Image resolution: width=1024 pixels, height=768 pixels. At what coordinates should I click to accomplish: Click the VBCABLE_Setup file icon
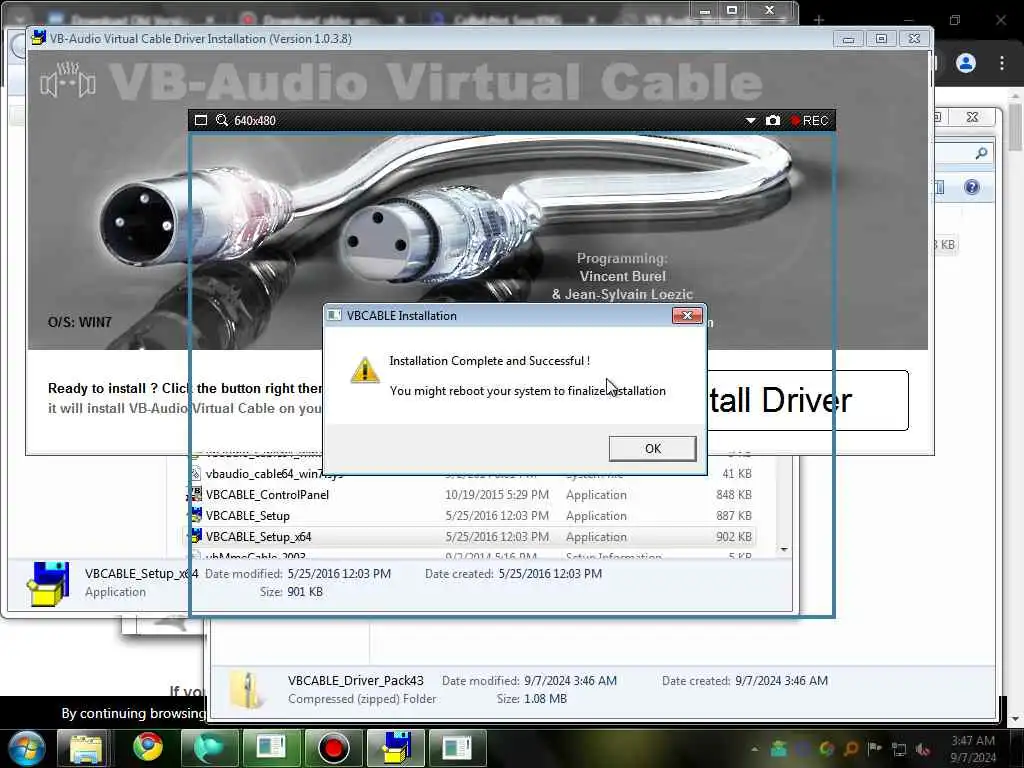tap(196, 515)
